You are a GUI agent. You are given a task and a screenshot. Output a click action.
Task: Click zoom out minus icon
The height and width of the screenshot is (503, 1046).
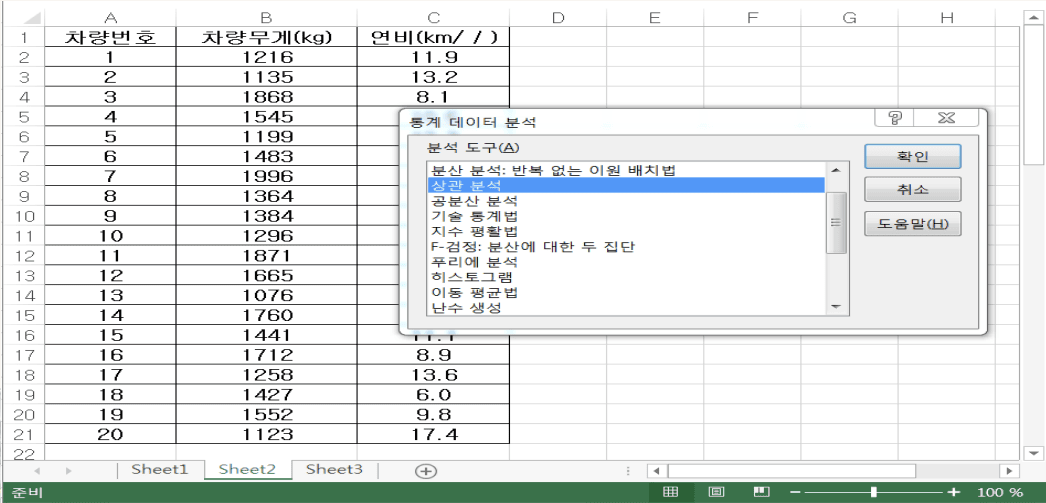pos(795,492)
